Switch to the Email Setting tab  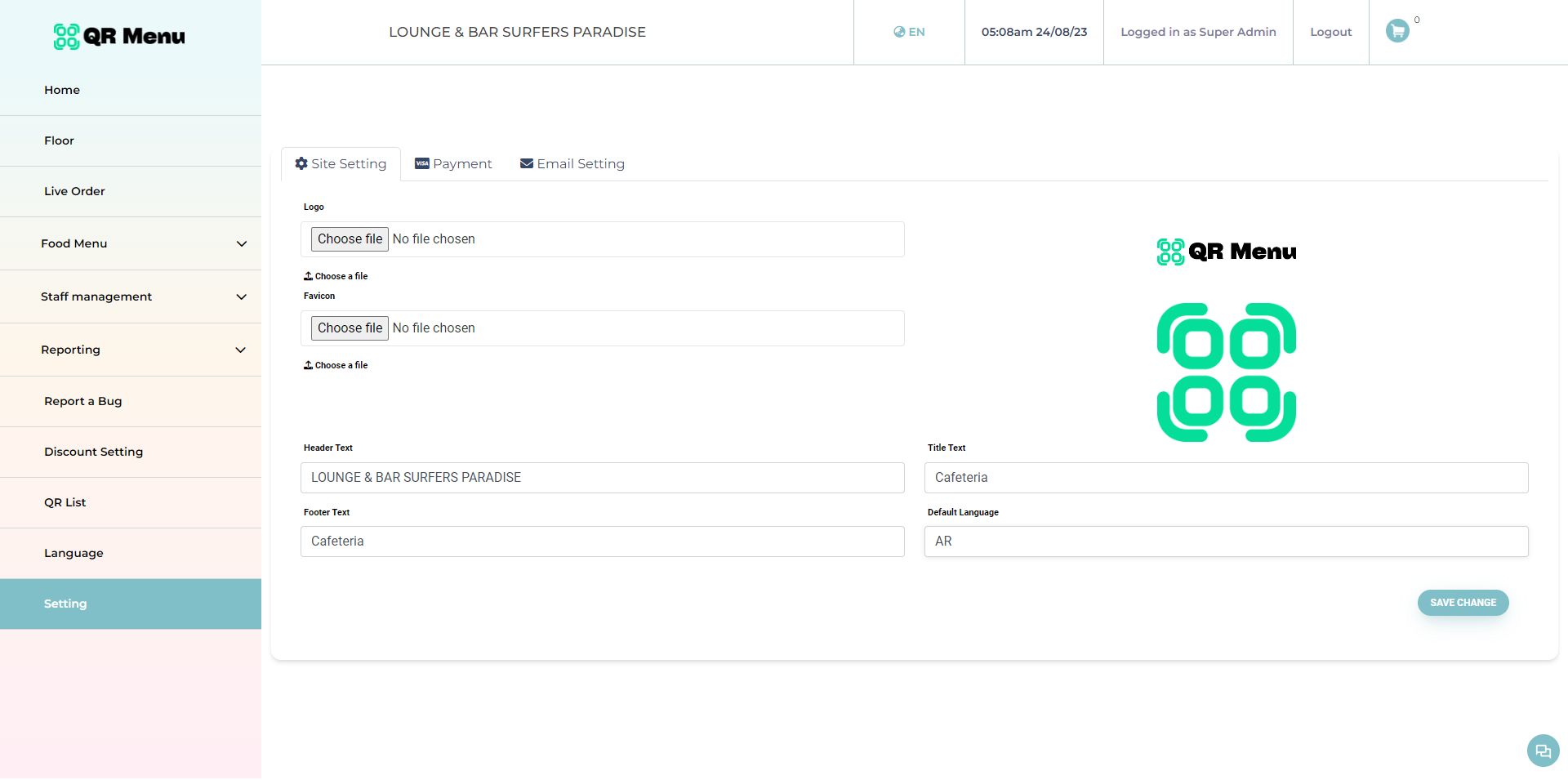572,163
